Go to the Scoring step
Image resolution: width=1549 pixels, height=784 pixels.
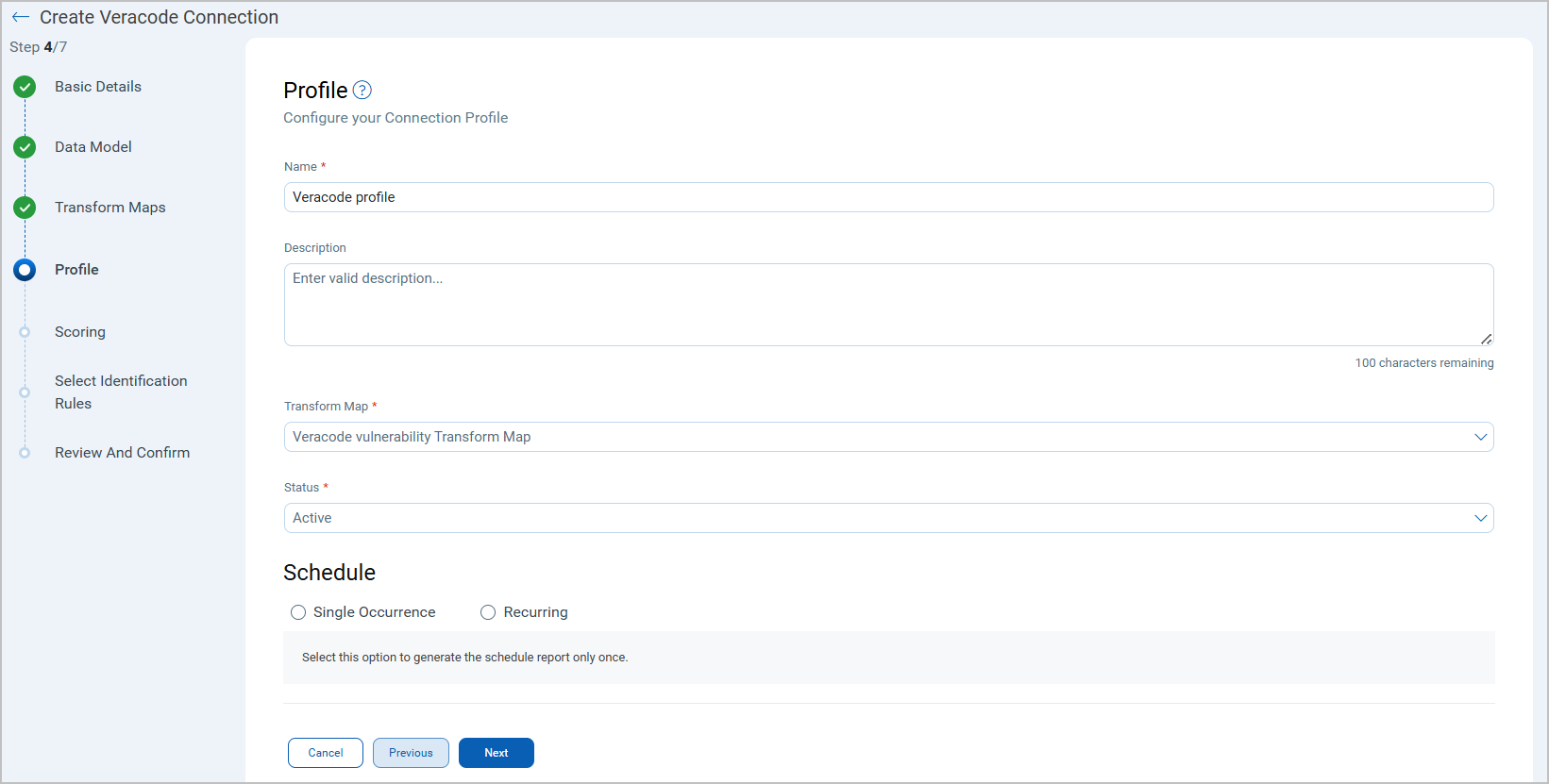pos(80,332)
